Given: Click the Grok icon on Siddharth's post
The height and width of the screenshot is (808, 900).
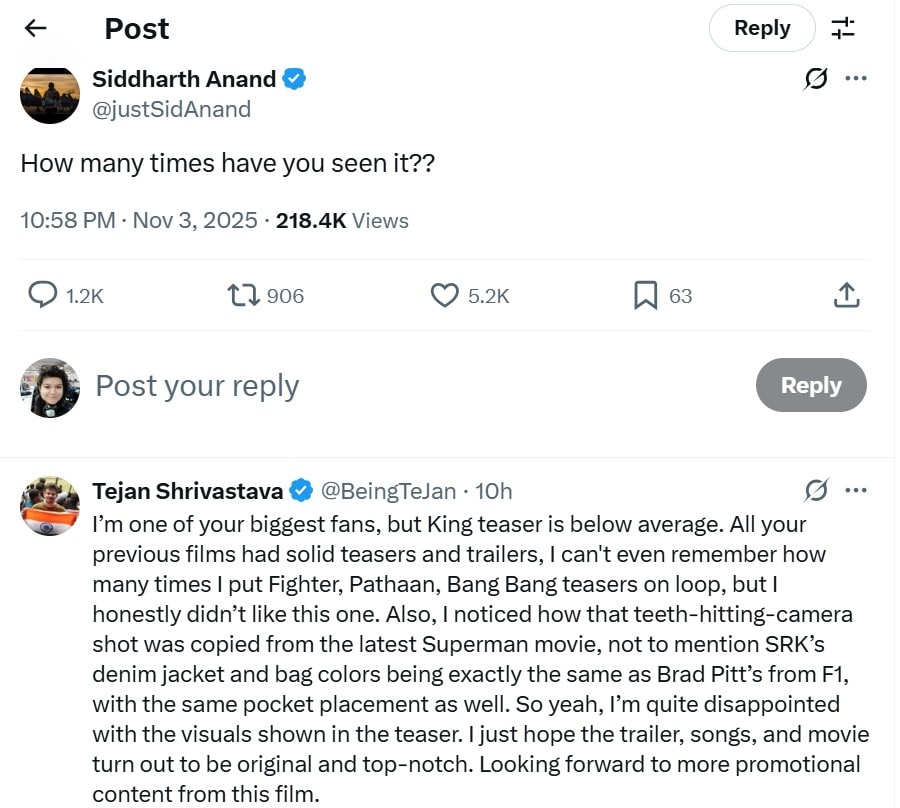Looking at the screenshot, I should [816, 79].
